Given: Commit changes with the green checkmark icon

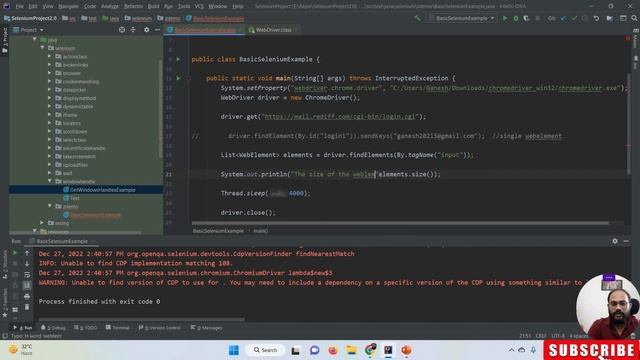Looking at the screenshot, I should click(x=574, y=18).
